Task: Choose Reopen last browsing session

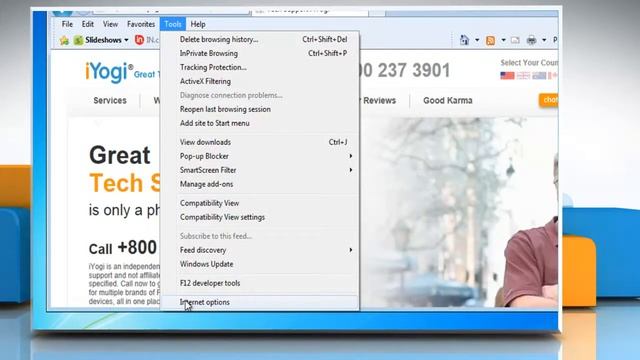Action: tap(260, 109)
